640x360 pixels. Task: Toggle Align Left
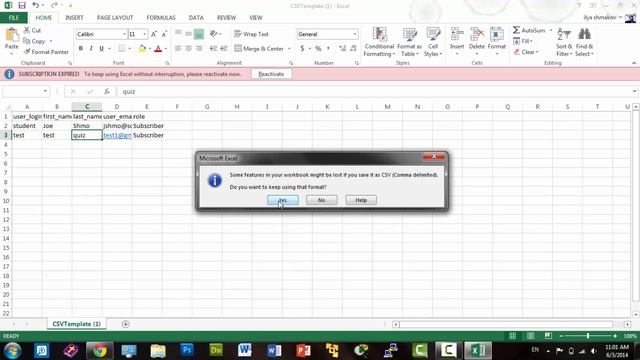pos(178,49)
